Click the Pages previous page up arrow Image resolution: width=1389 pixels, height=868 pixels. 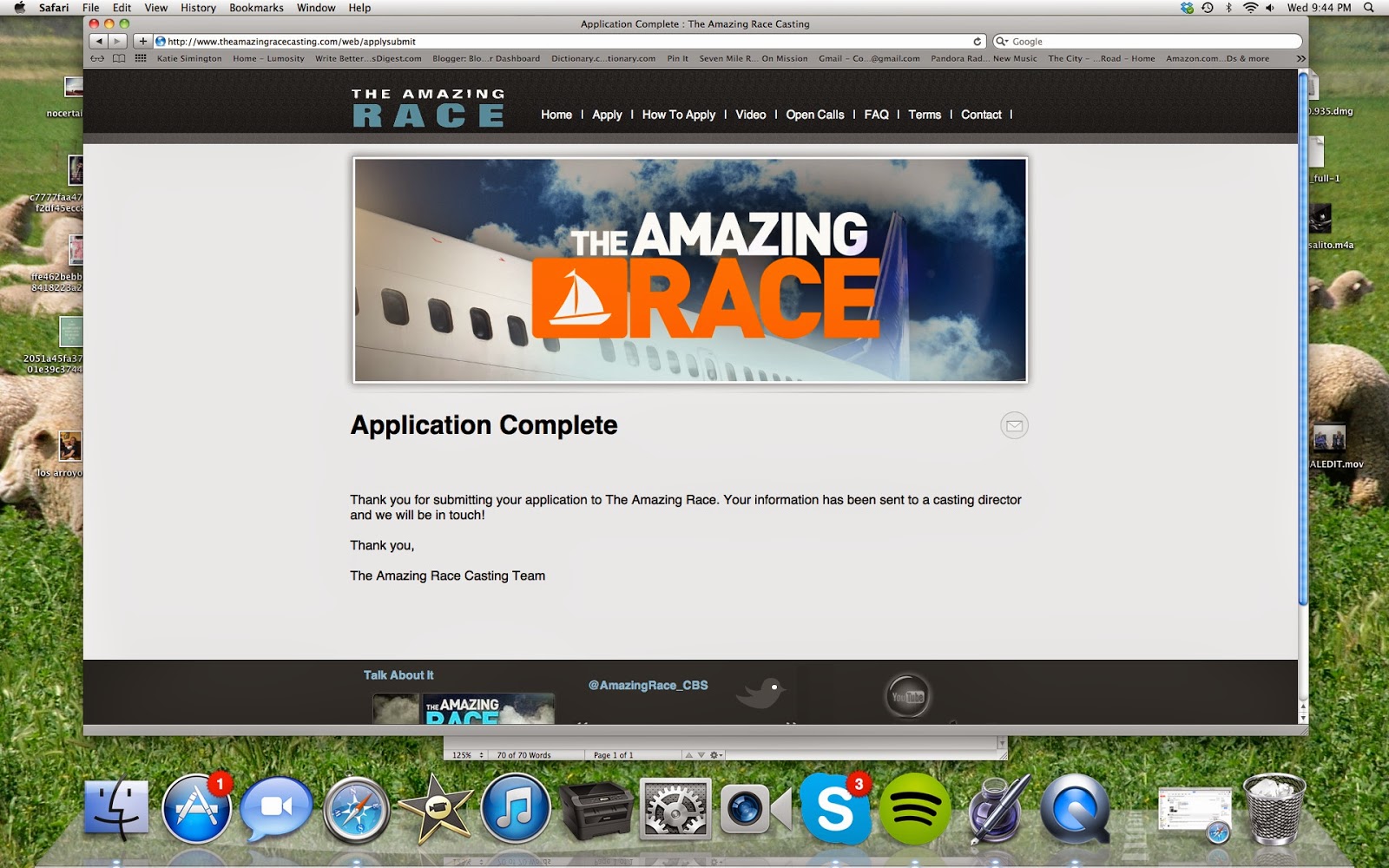click(689, 755)
